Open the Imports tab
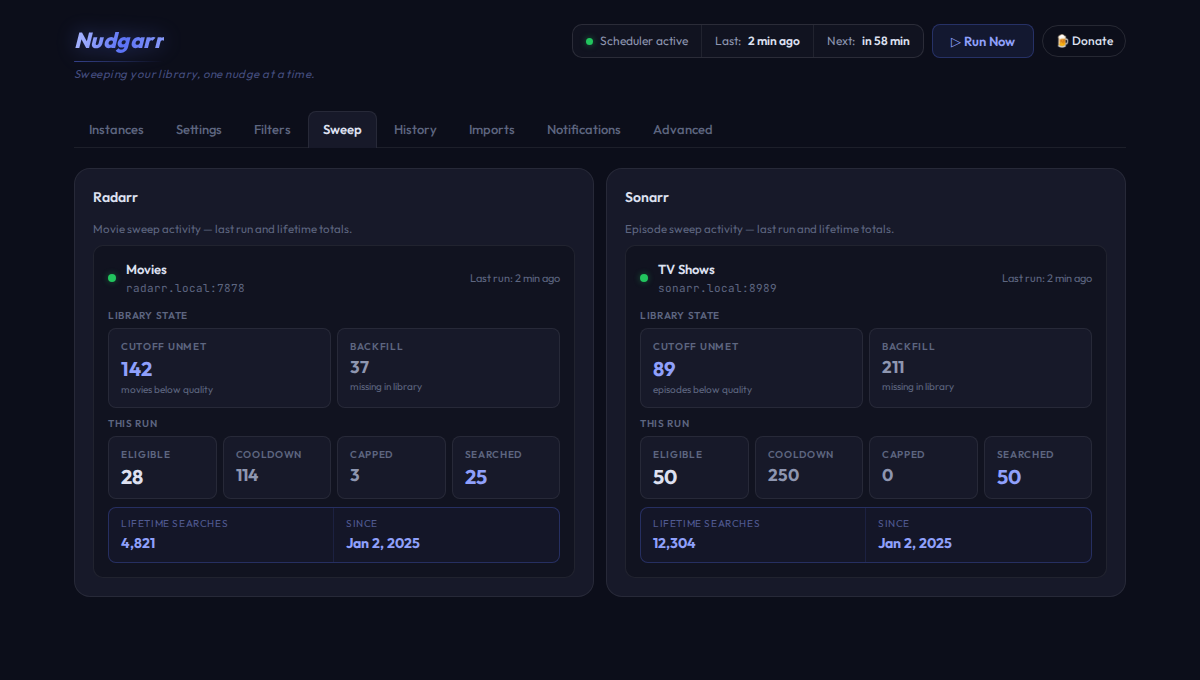Viewport: 1200px width, 680px height. click(491, 130)
